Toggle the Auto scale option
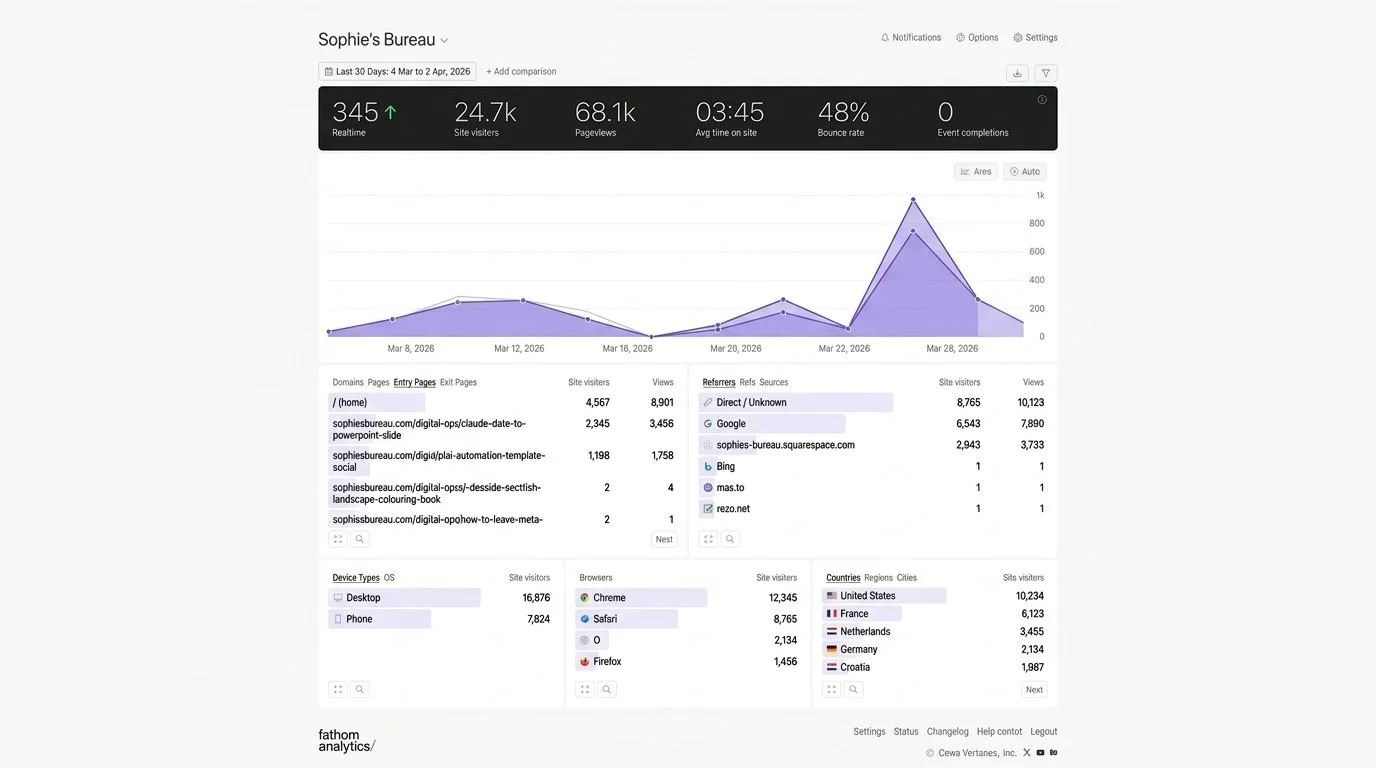The image size is (1376, 768). click(1024, 171)
